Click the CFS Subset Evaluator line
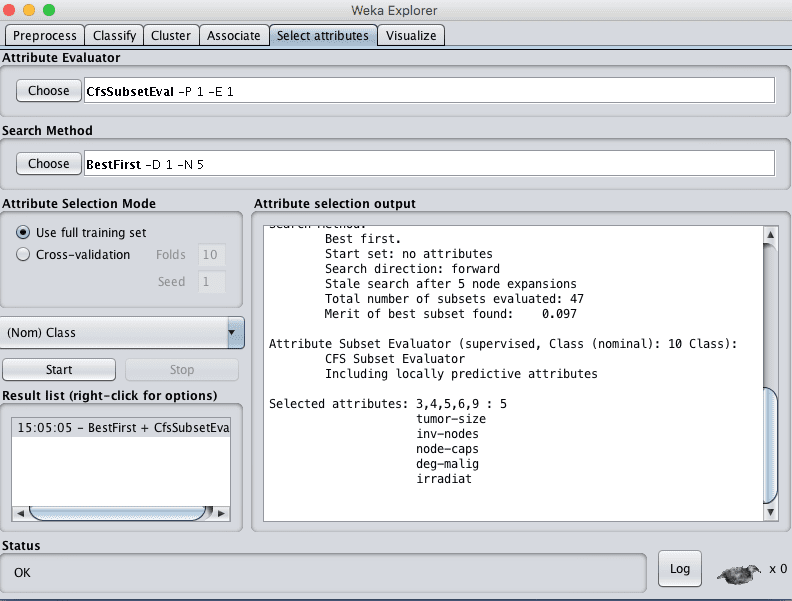792x601 pixels. coord(395,359)
